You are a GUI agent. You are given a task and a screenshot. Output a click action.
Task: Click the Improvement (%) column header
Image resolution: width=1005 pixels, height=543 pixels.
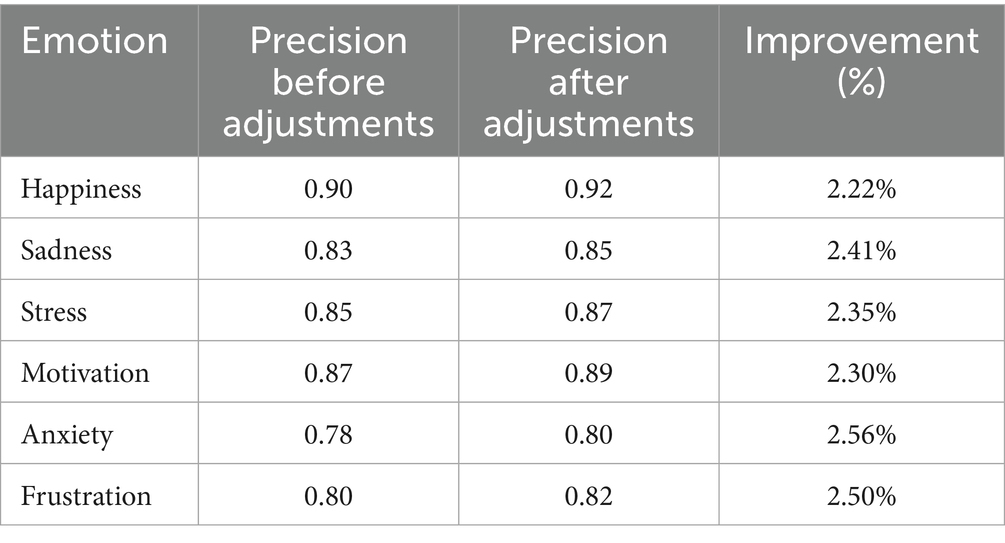(x=861, y=60)
